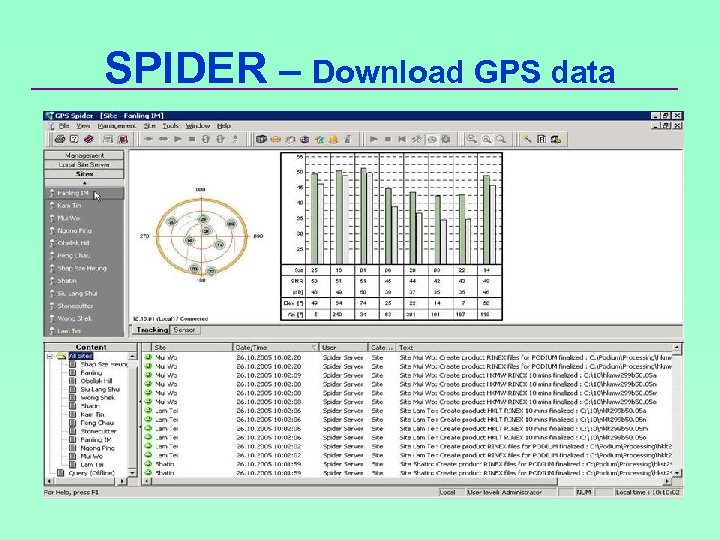Click the Text column header

click(534, 348)
